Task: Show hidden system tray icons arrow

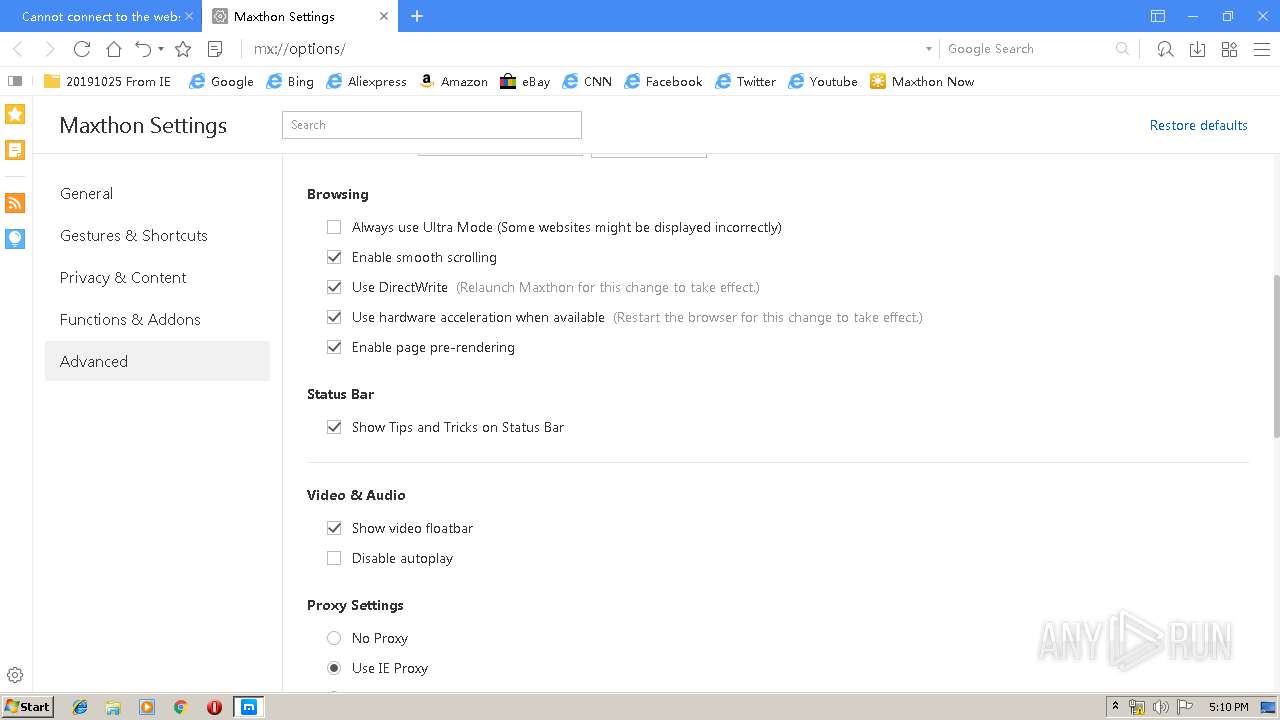Action: coord(1115,707)
